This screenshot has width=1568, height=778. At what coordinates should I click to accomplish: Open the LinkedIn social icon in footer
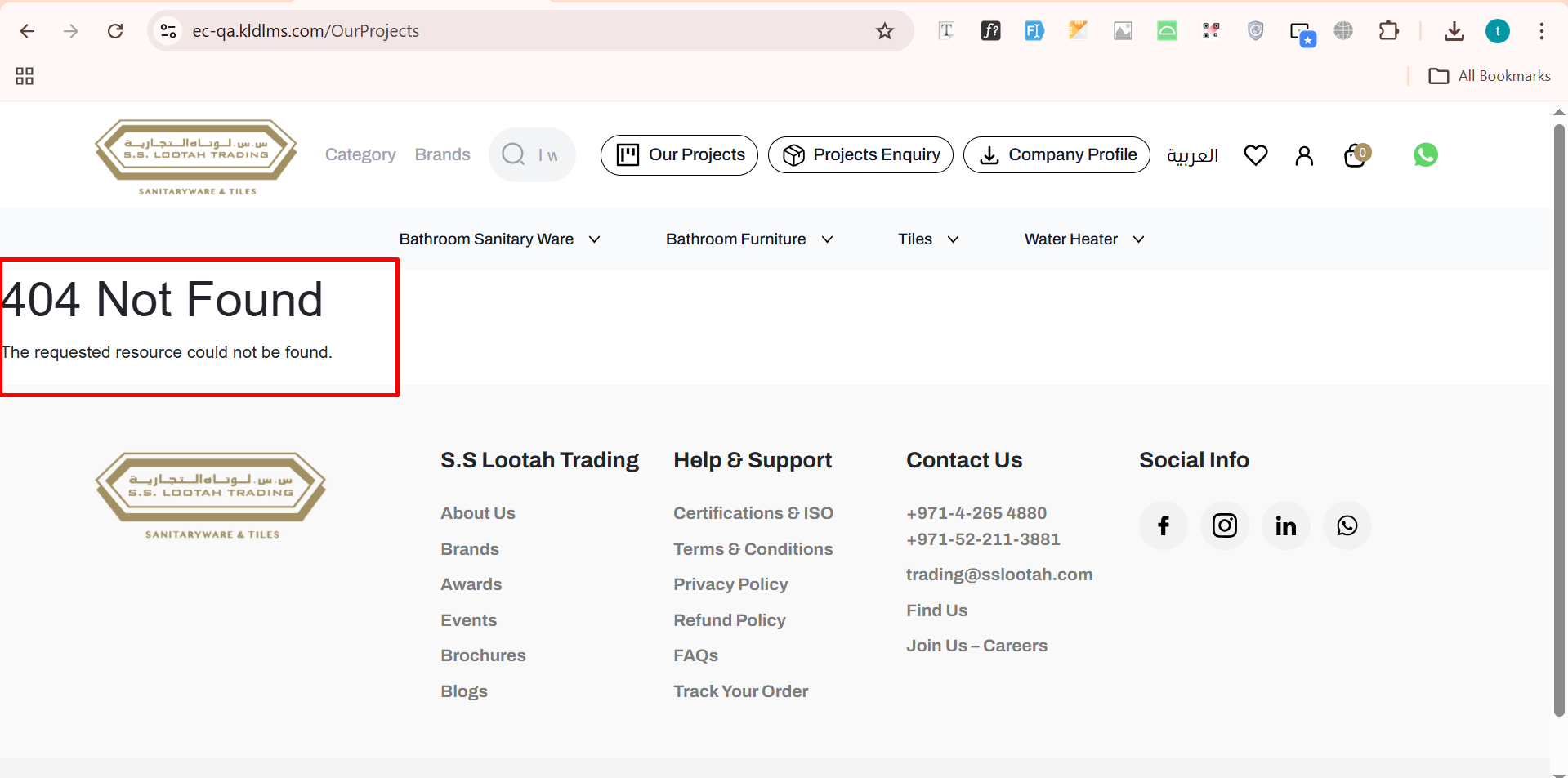(1285, 525)
